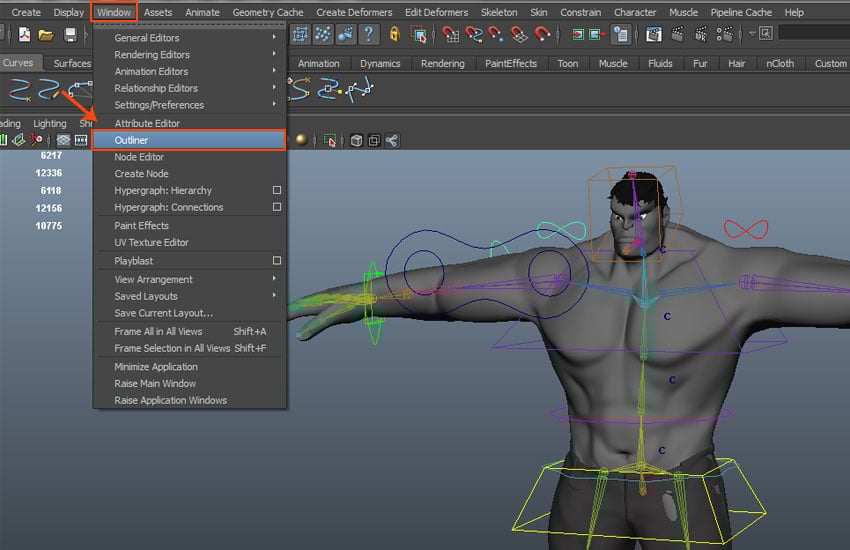Switch to the Rendering shelf tab
This screenshot has height=550, width=850.
442,63
